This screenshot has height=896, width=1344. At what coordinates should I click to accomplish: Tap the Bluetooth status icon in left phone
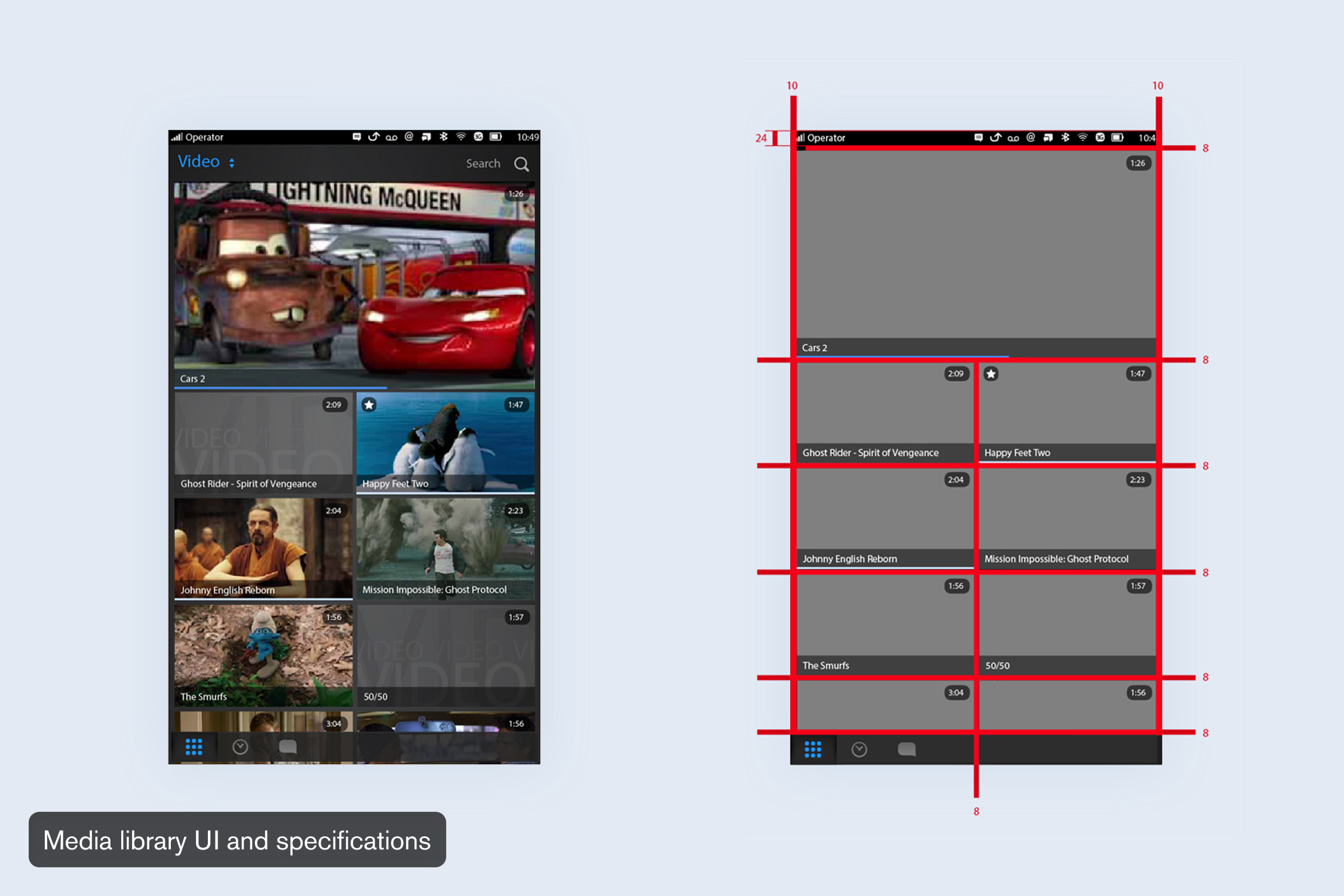(443, 137)
